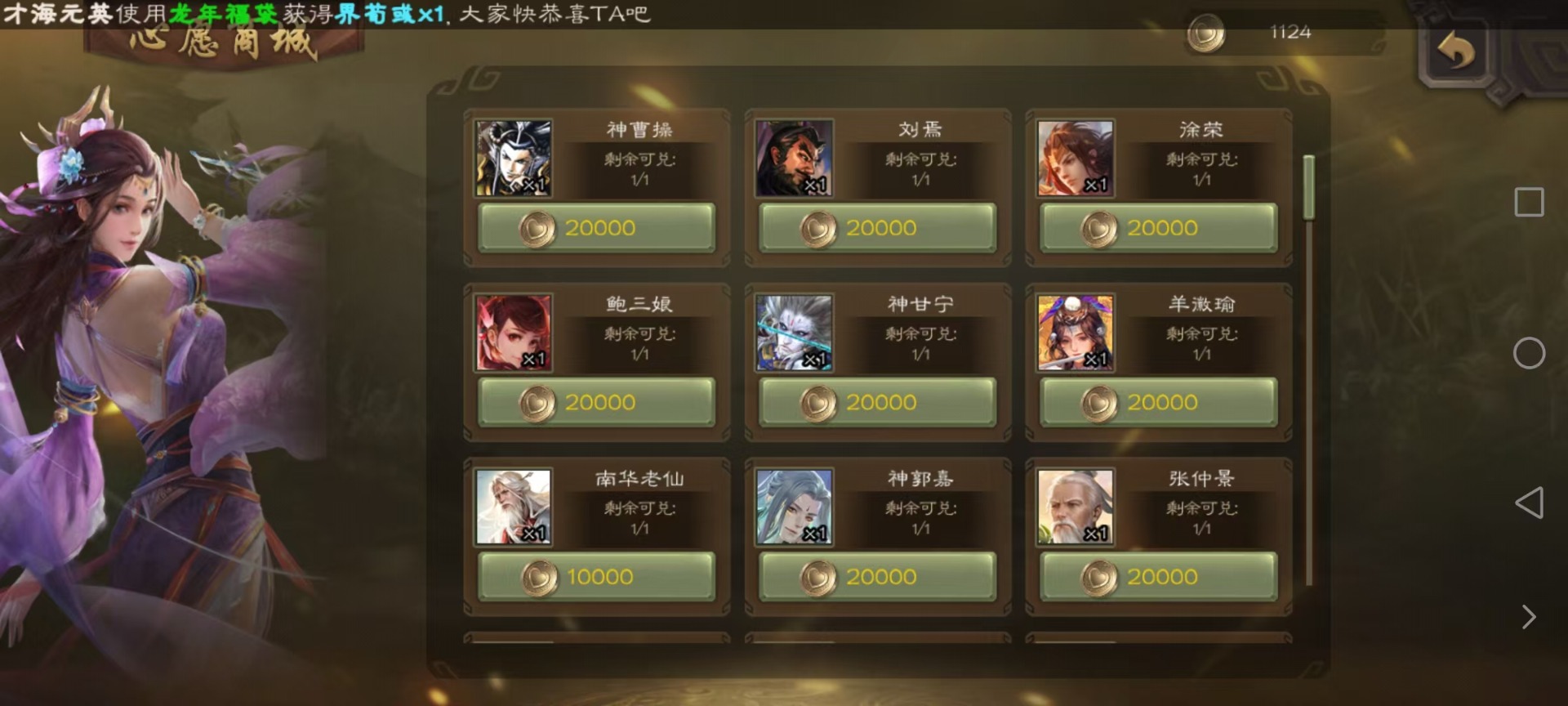This screenshot has height=706, width=1568.
Task: Select the 神曹操 hero portrait
Action: (514, 159)
